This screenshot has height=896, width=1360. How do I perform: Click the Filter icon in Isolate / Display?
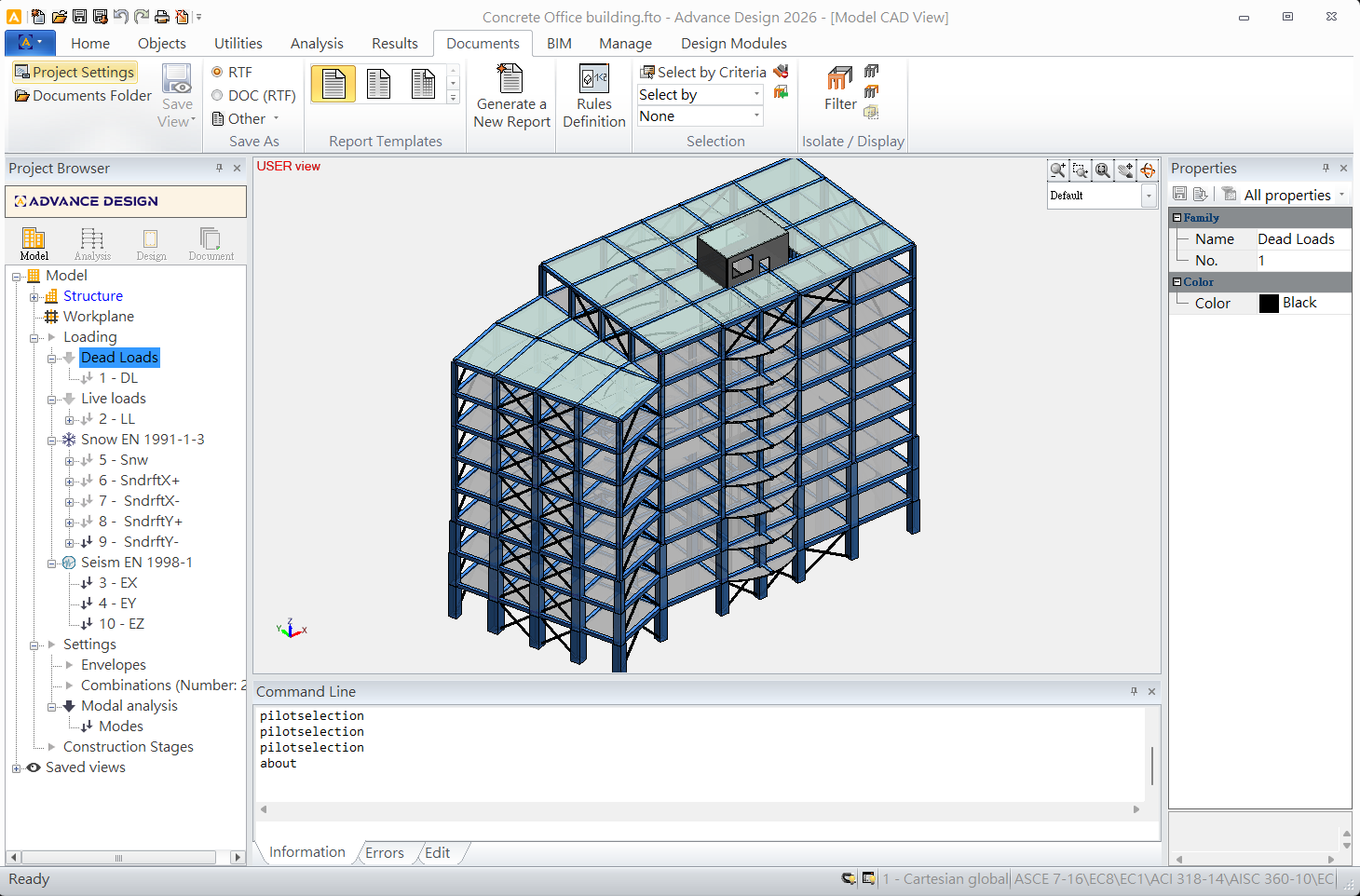tap(839, 80)
